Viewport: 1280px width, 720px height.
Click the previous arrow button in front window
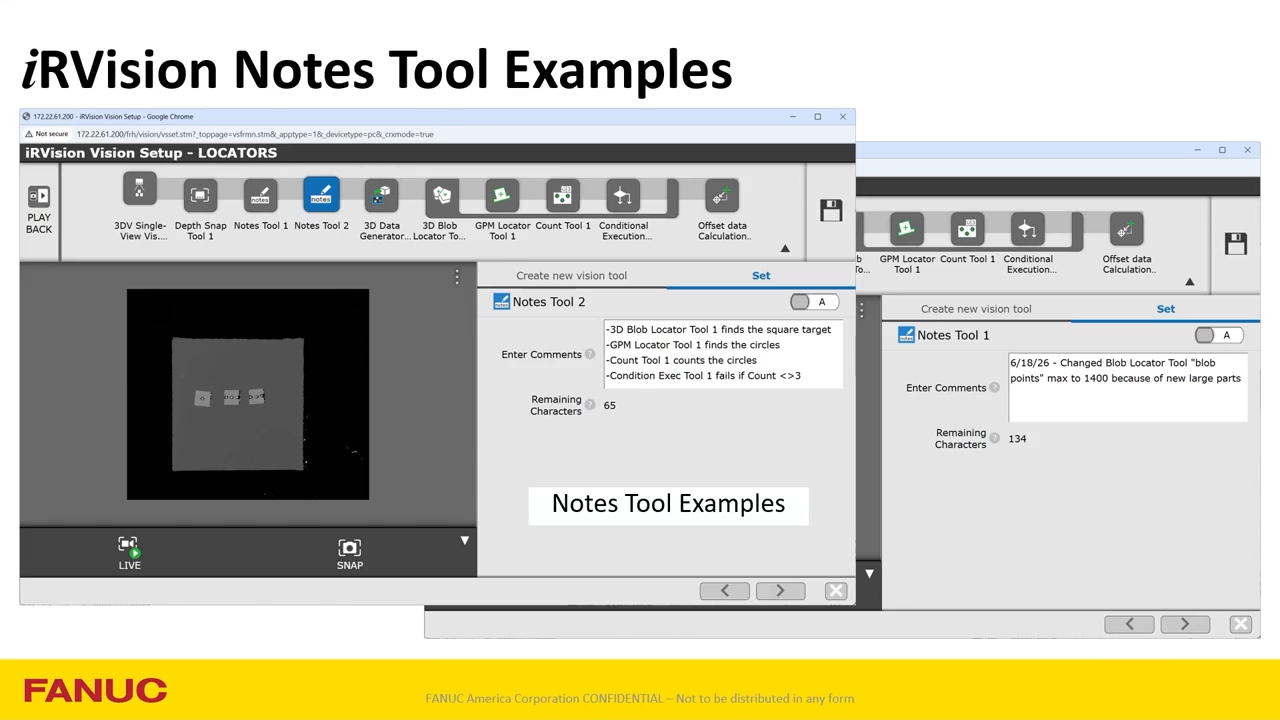pos(725,591)
